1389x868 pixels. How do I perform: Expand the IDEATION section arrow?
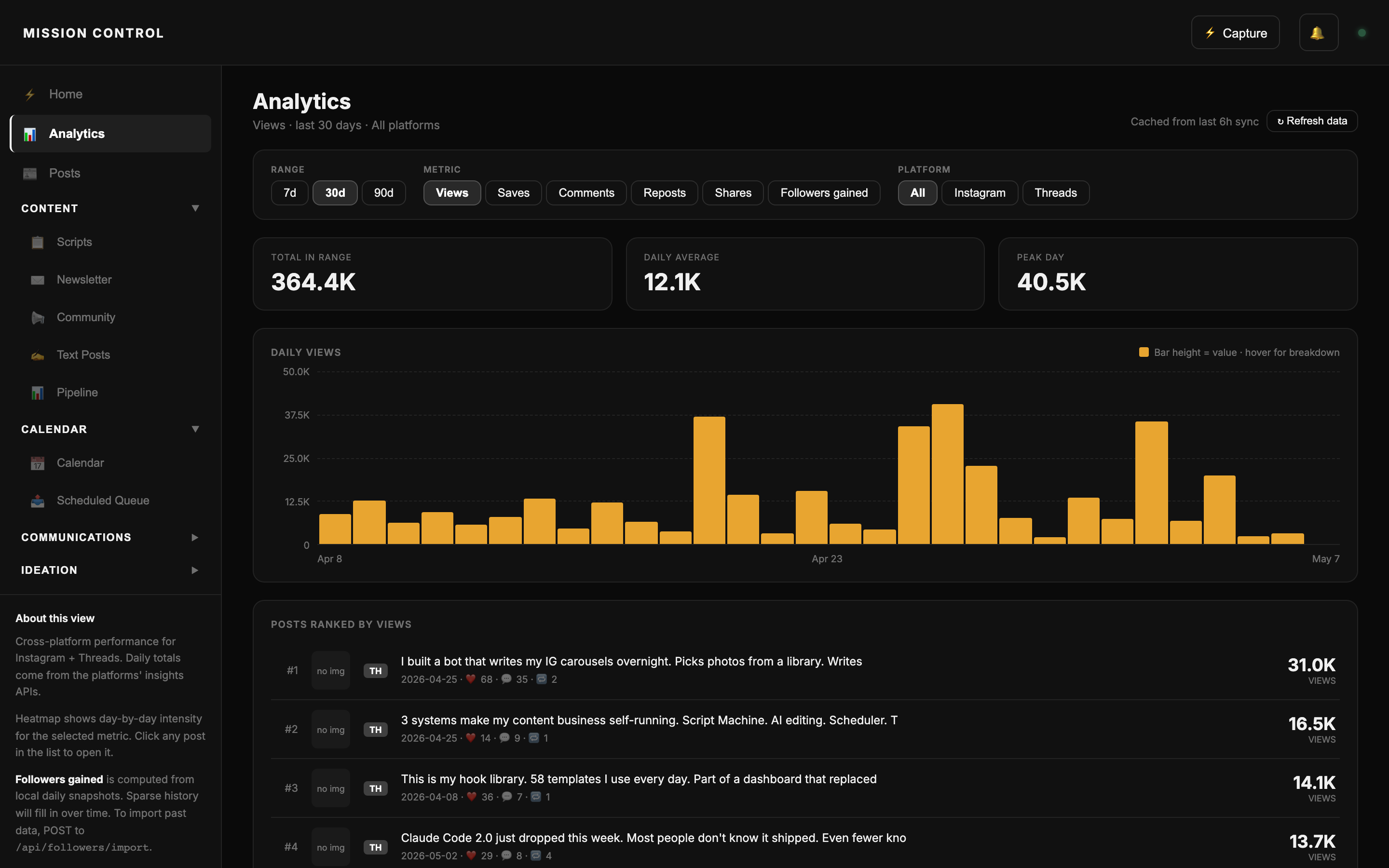pos(195,570)
